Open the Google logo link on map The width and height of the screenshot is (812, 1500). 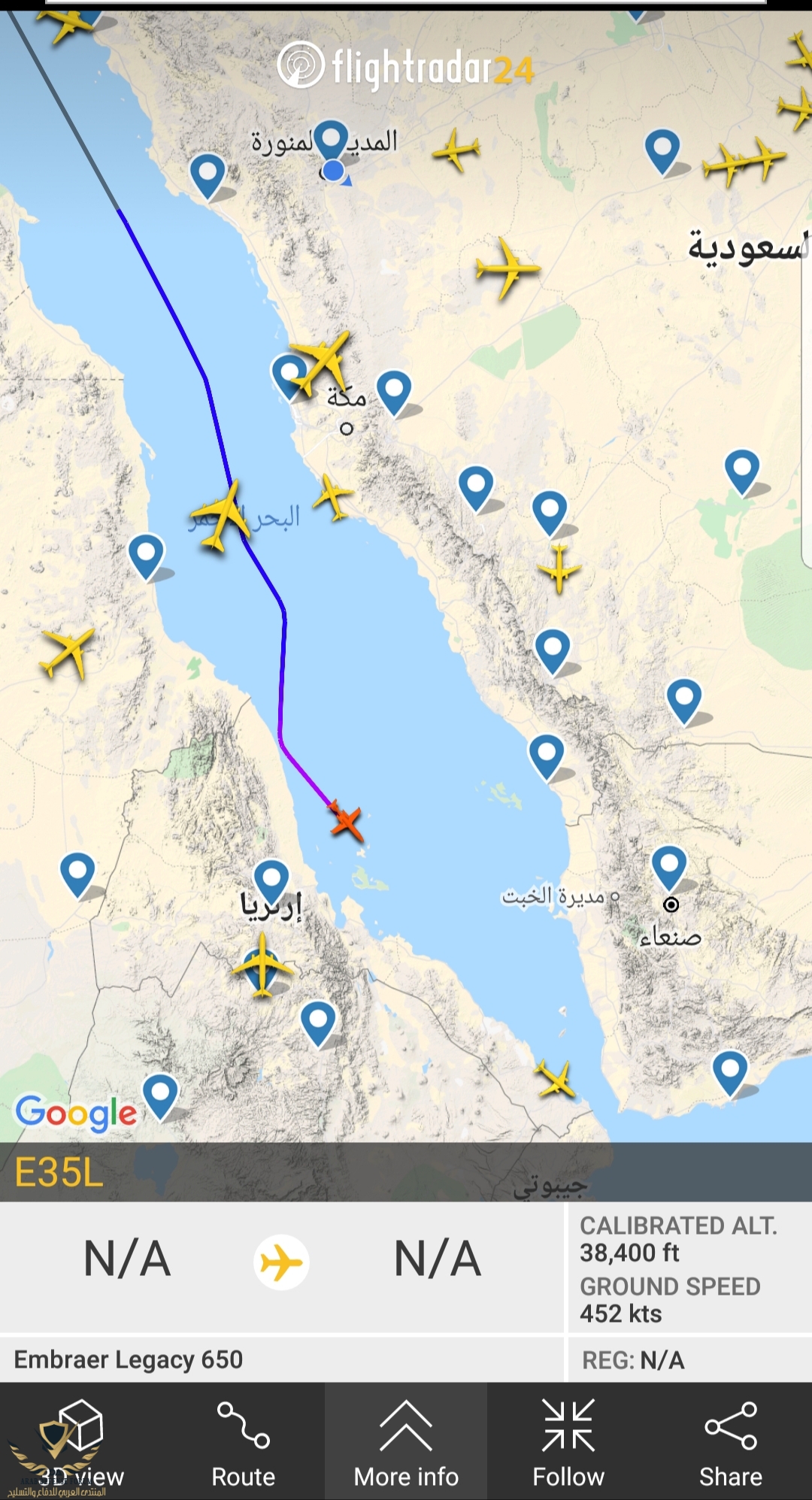click(x=76, y=1113)
